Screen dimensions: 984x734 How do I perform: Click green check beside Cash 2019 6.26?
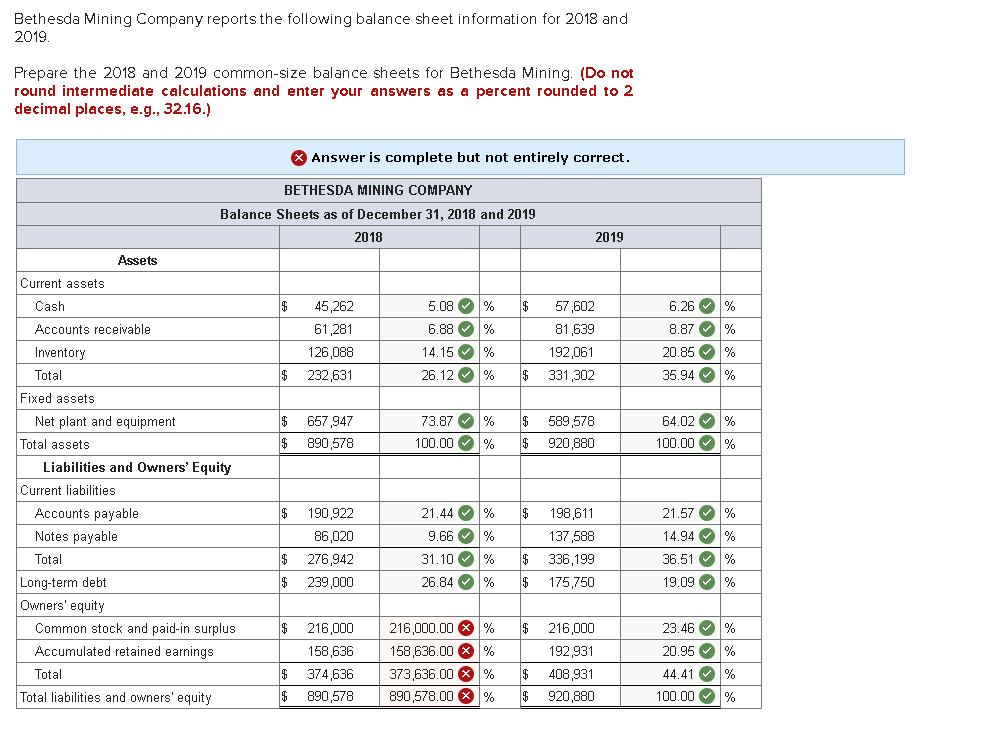pyautogui.click(x=707, y=306)
